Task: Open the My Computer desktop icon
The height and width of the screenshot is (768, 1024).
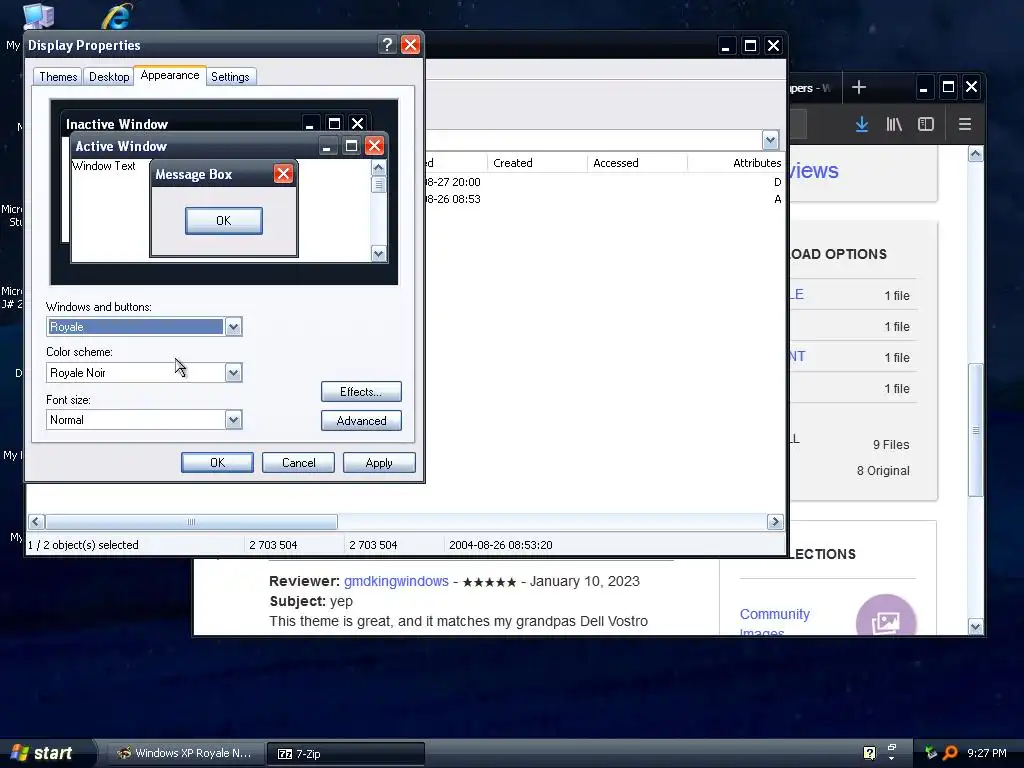Action: 38,16
